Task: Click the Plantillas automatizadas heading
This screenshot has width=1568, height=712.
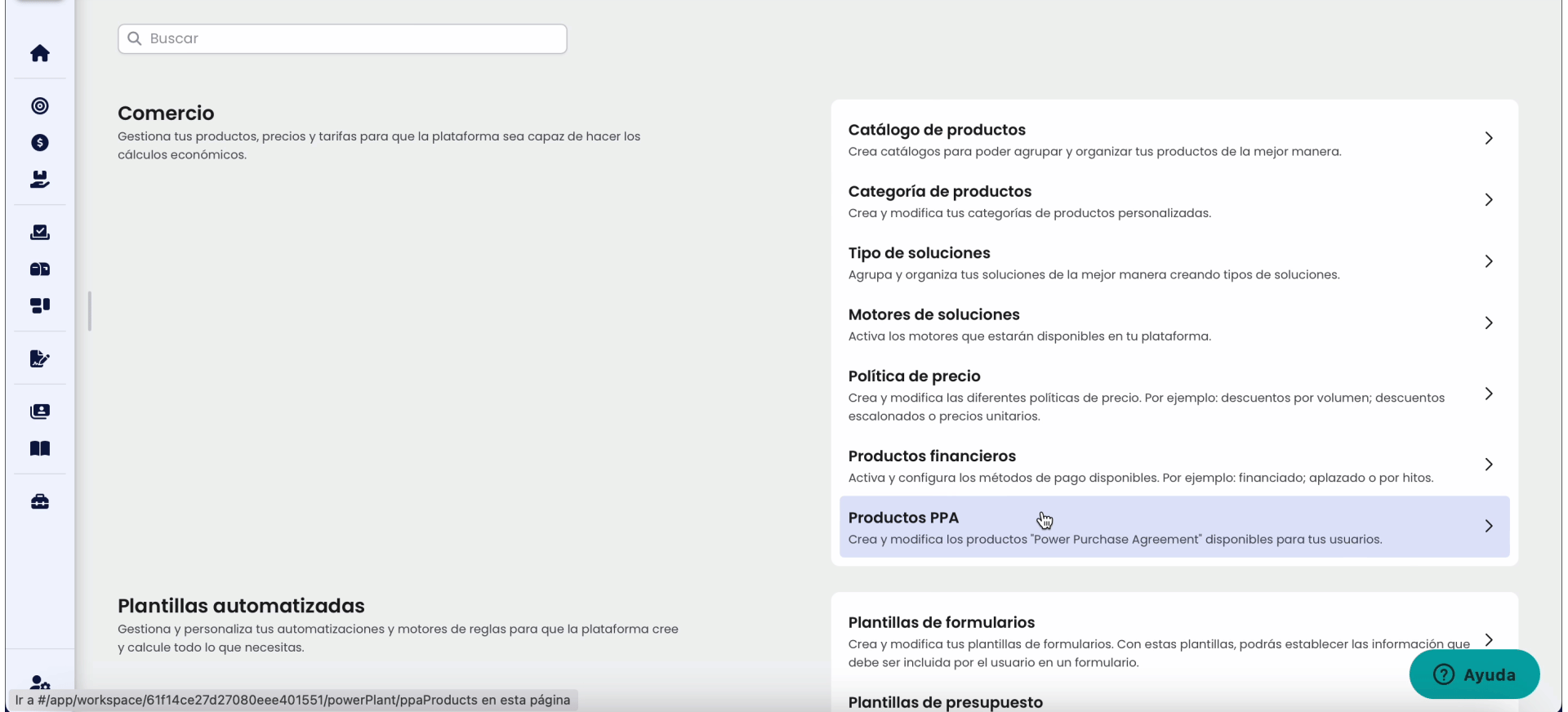Action: click(241, 606)
